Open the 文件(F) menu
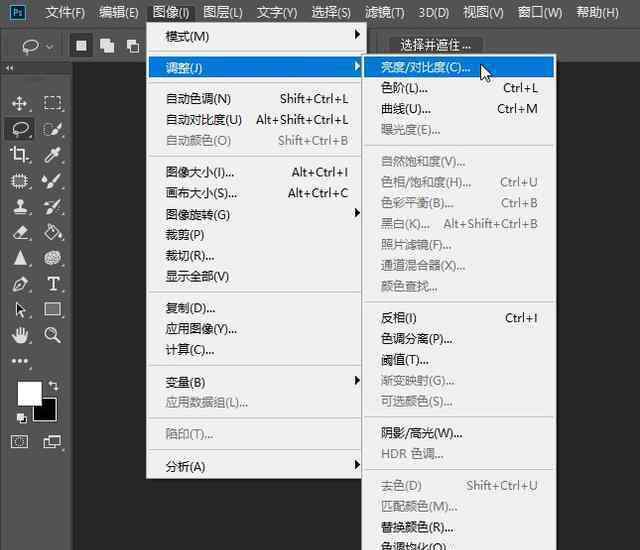 point(65,13)
